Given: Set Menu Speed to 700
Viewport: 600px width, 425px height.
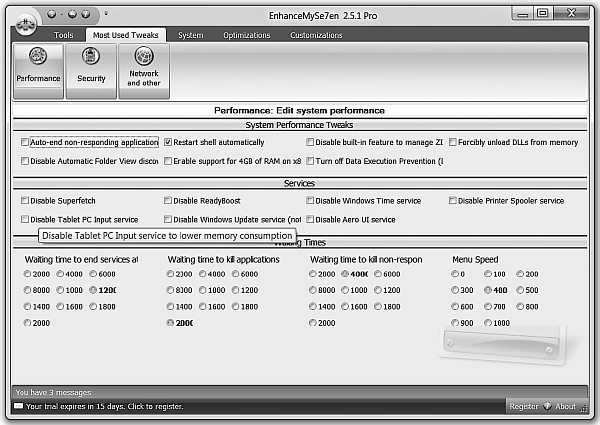Looking at the screenshot, I should [x=488, y=306].
